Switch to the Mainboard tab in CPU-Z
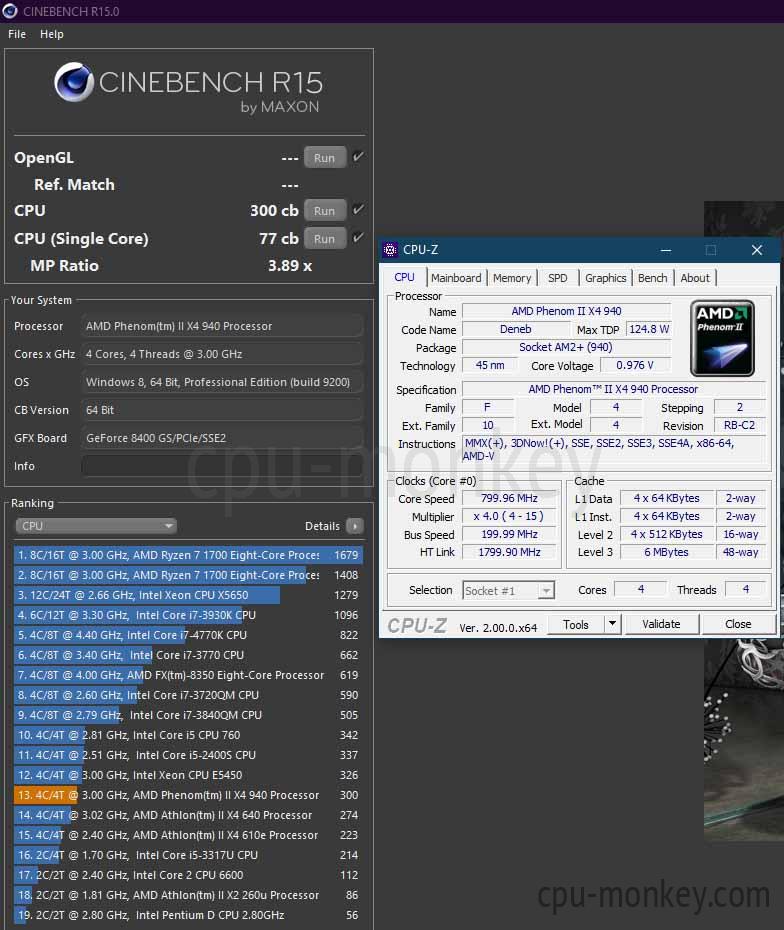Screen dimensions: 784x930 [456, 278]
